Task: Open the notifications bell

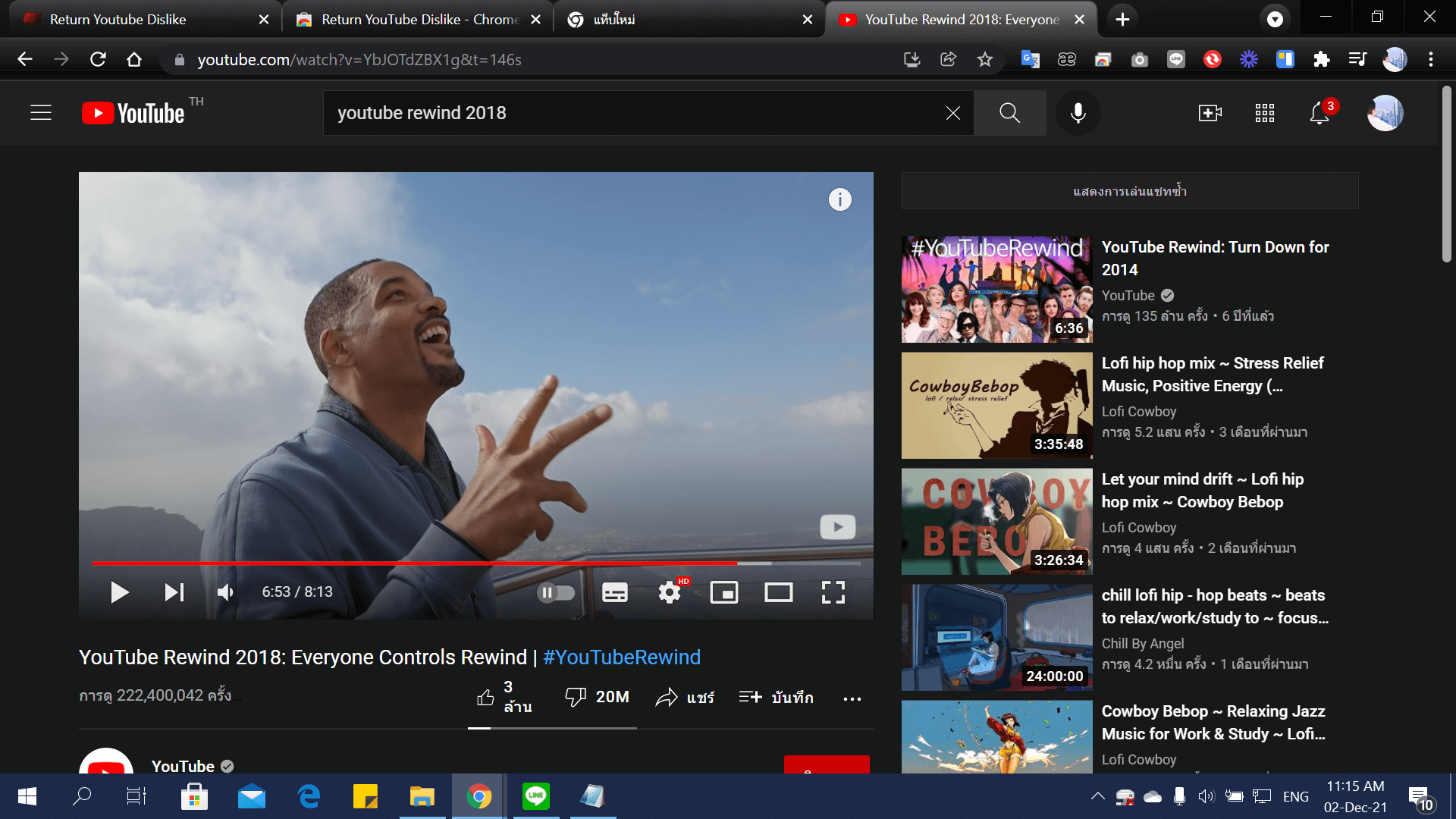Action: pos(1319,113)
